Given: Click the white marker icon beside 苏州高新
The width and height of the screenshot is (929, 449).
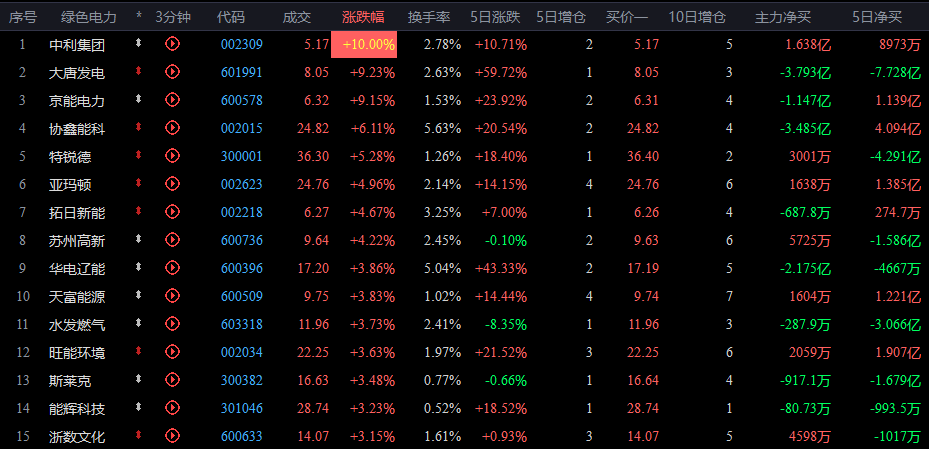Looking at the screenshot, I should (139, 239).
